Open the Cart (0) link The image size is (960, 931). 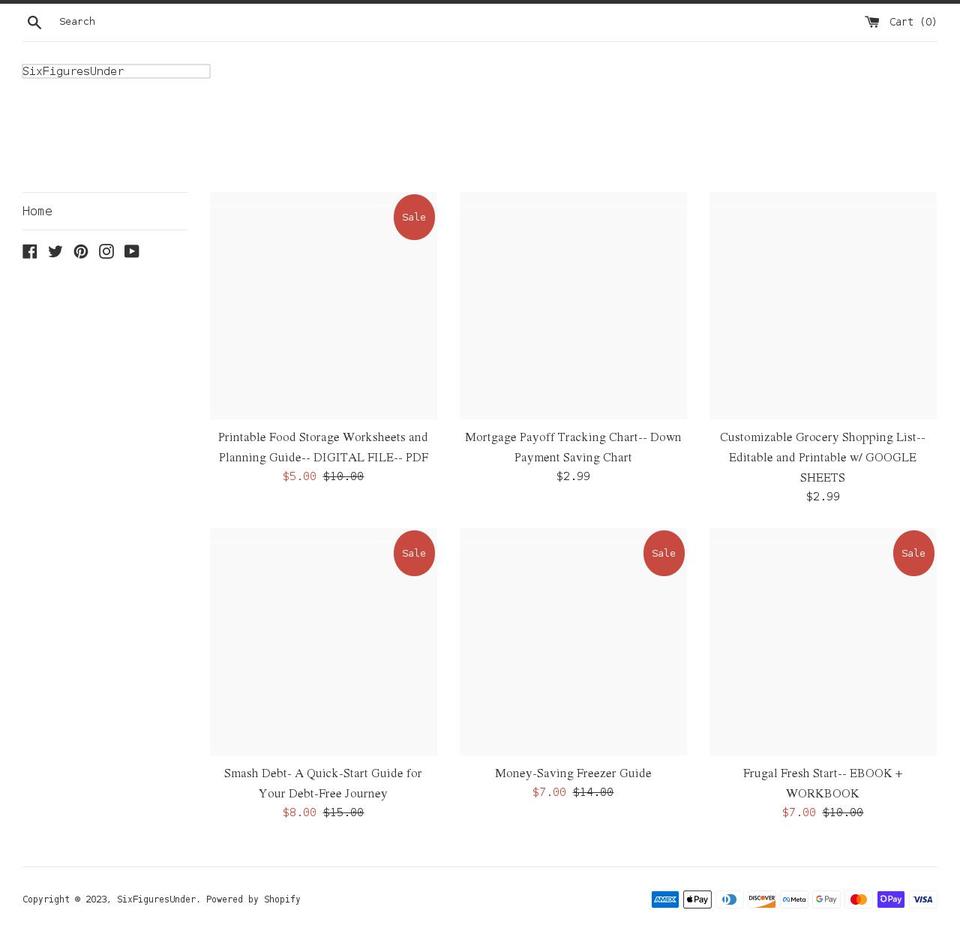point(911,21)
